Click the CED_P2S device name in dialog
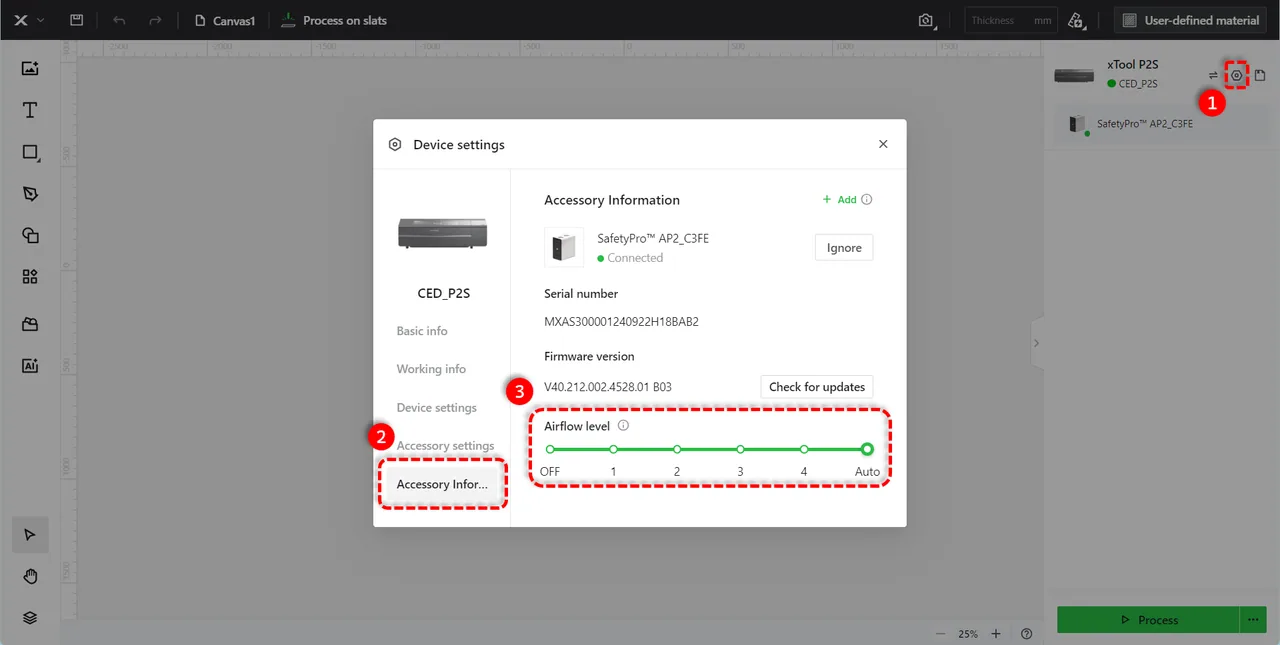The image size is (1280, 645). click(443, 294)
